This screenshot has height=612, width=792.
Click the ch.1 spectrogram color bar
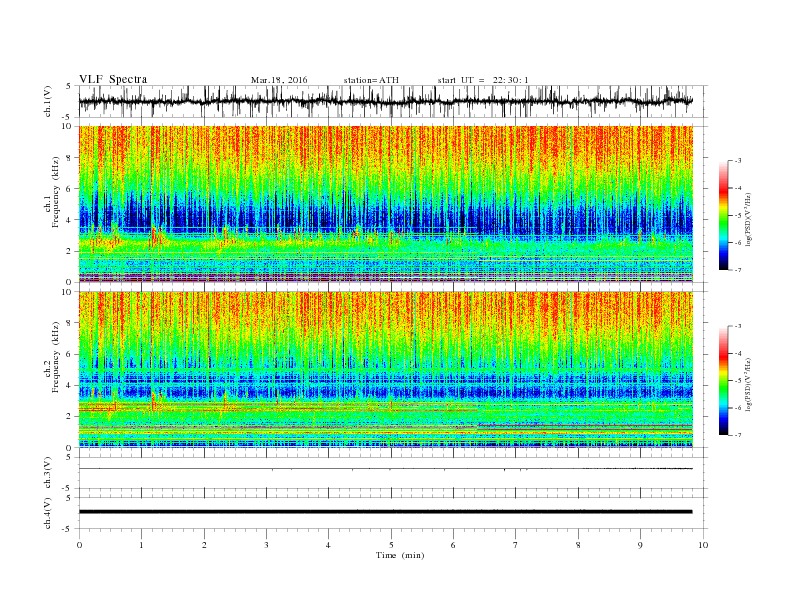[x=724, y=215]
